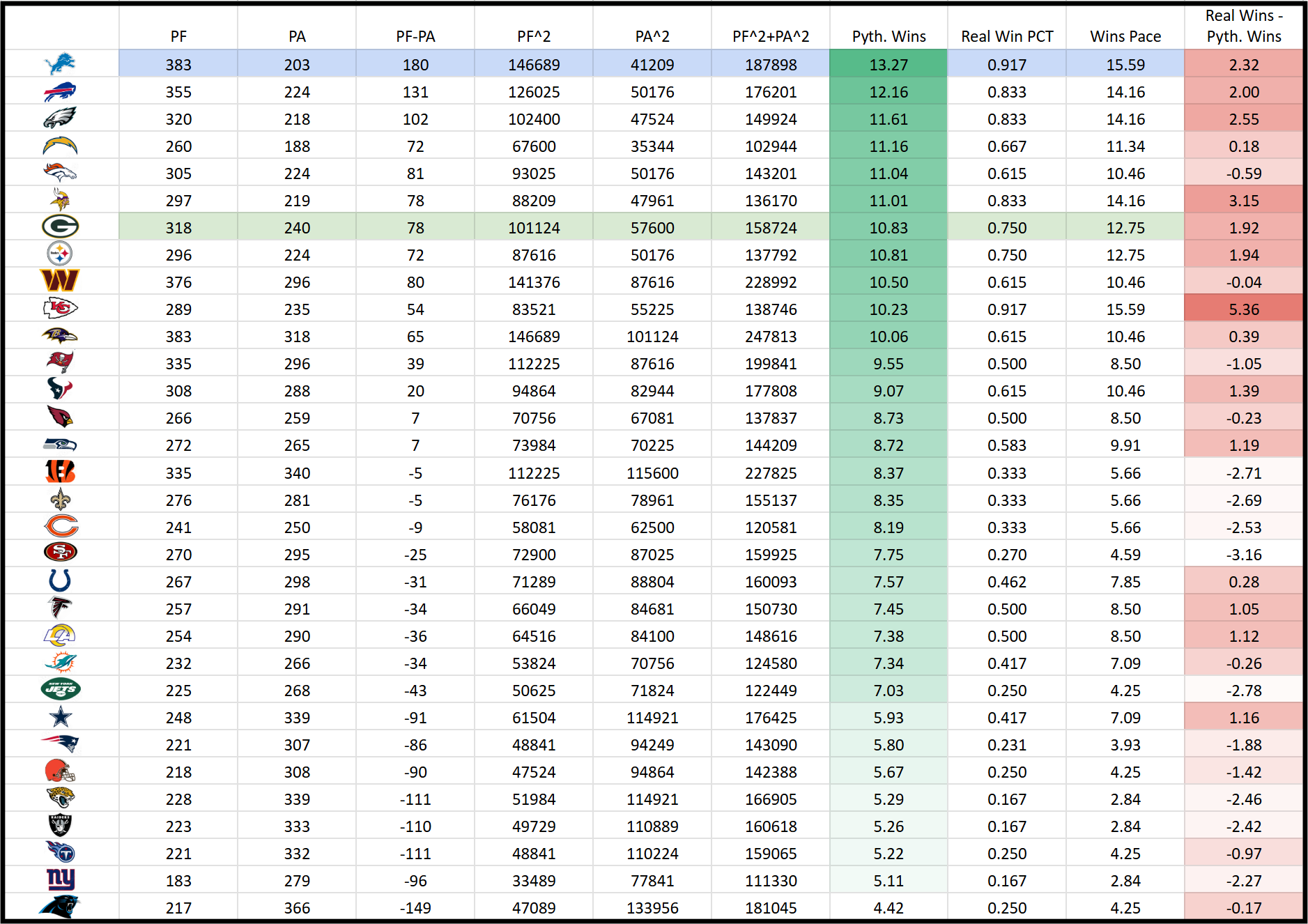1308x924 pixels.
Task: Click the New Orleans Saints fleur-de-lis logo
Action: coord(60,499)
